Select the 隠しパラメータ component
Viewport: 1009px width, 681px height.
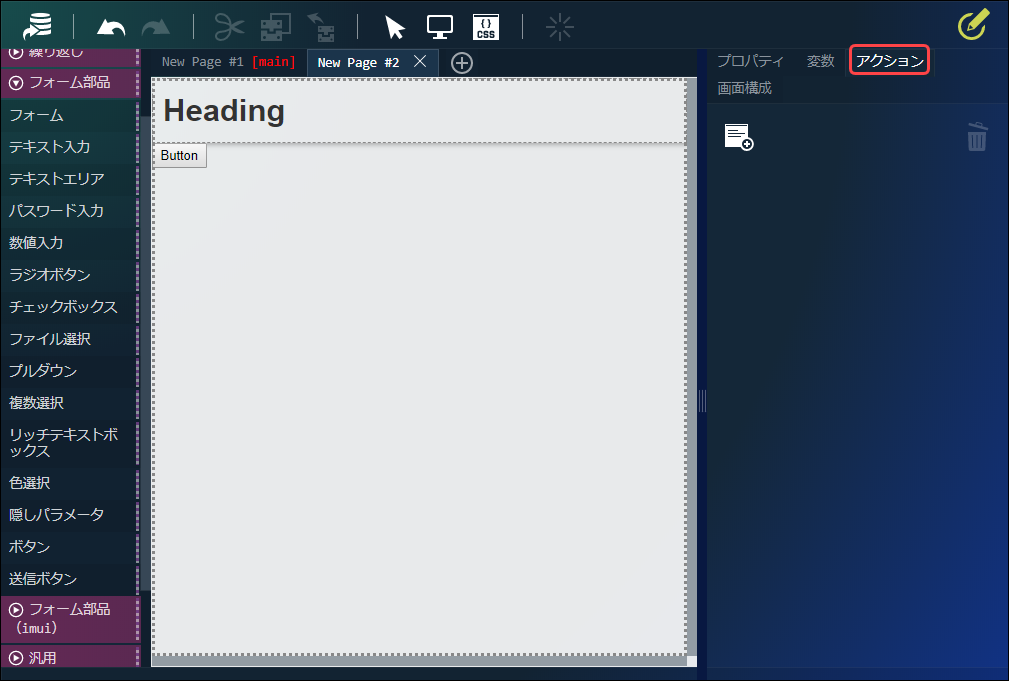click(x=69, y=515)
